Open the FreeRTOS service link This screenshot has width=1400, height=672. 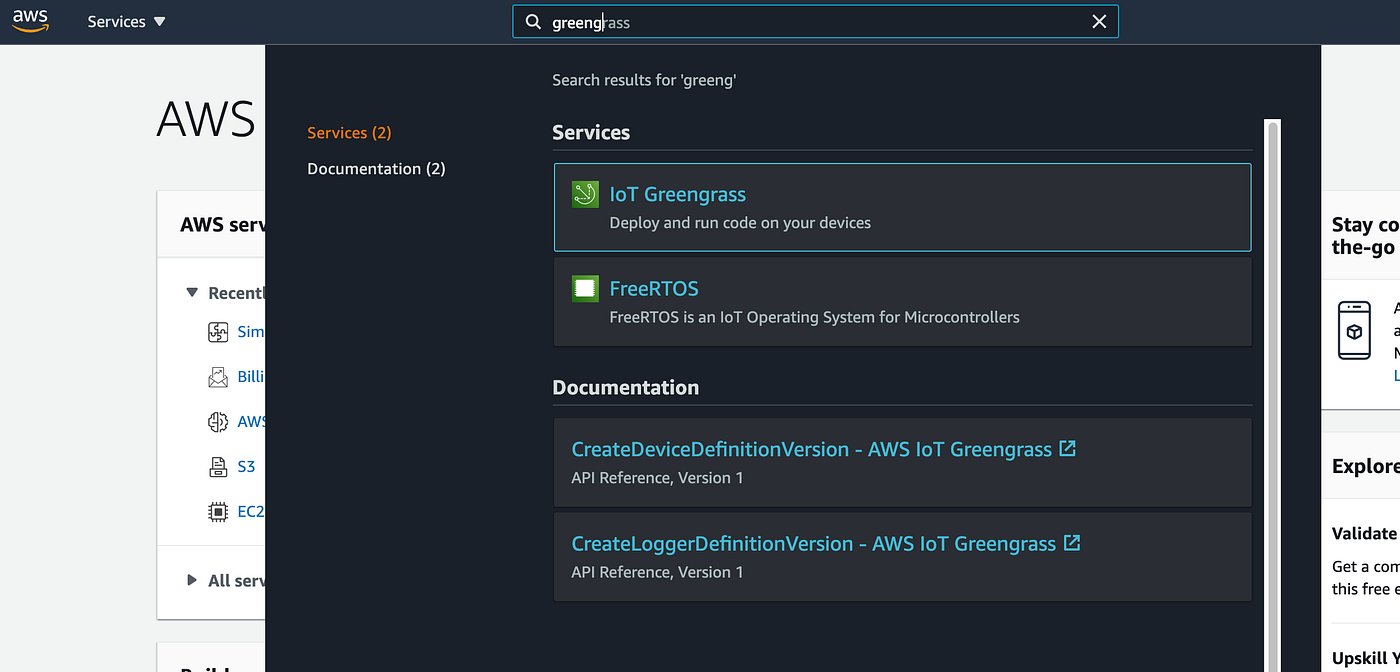[x=654, y=289]
